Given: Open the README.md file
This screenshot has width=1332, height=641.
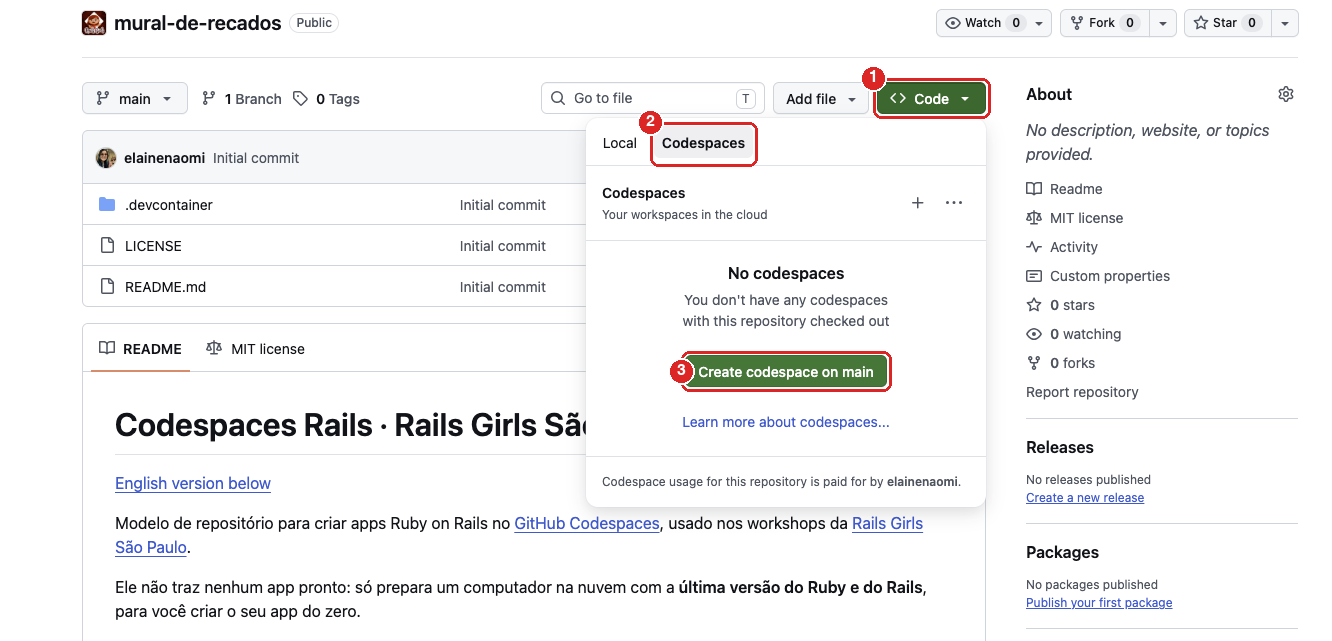Looking at the screenshot, I should click(165, 287).
